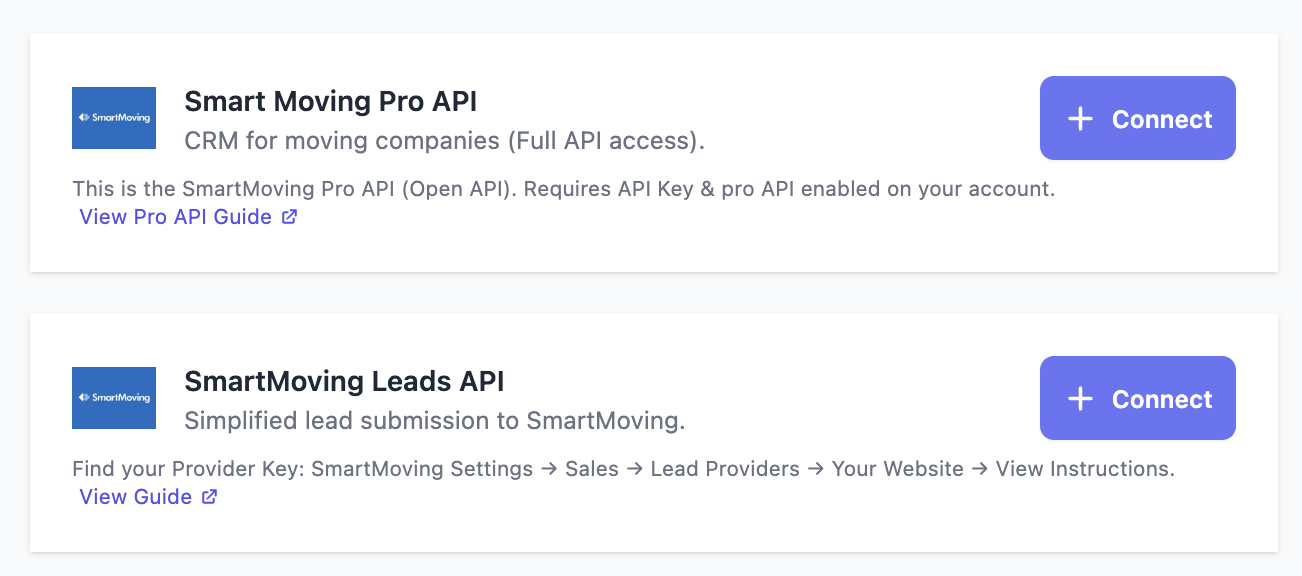The height and width of the screenshot is (576, 1302).
Task: Select the Smart Moving Pro API title
Action: (331, 101)
